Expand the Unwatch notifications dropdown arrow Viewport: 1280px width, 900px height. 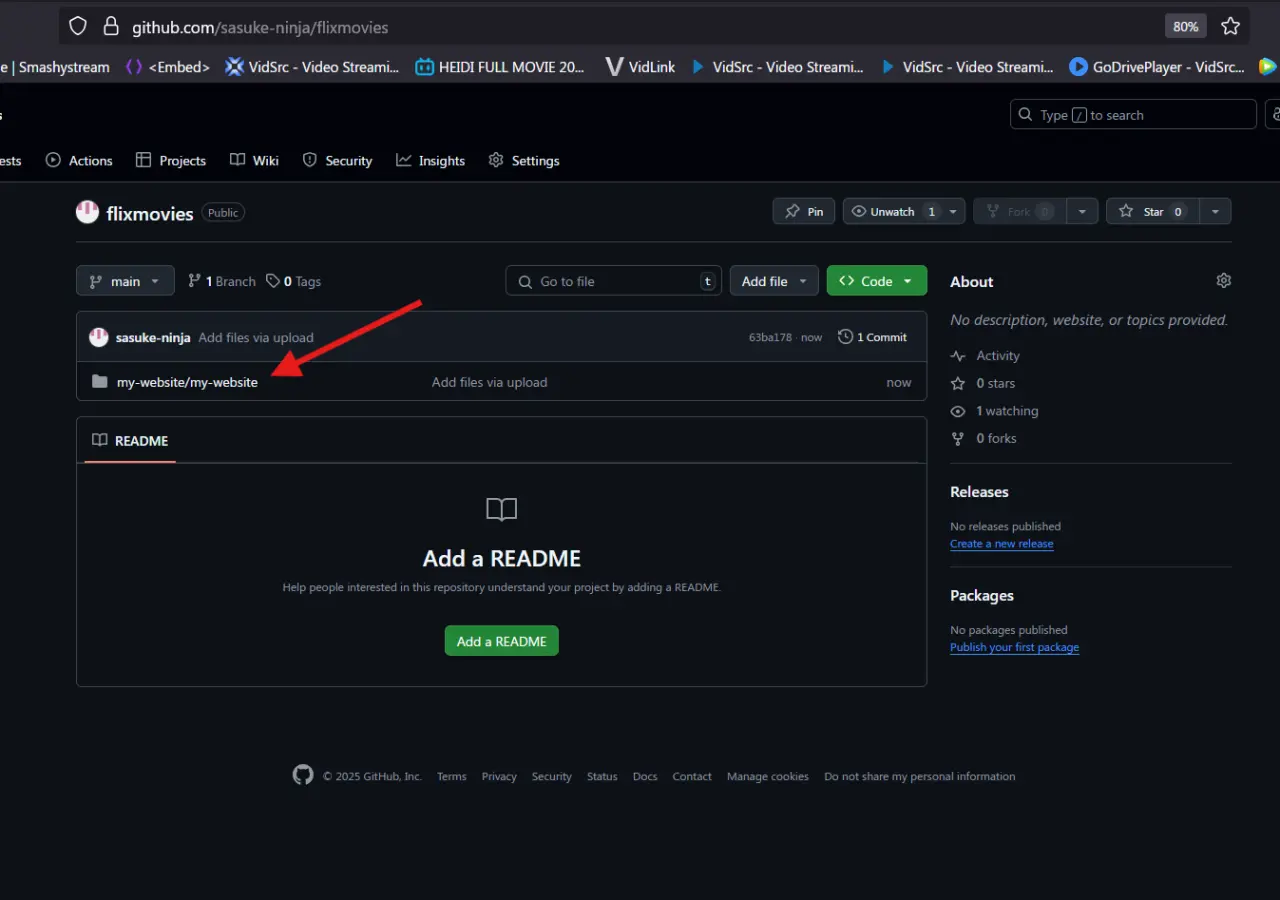[x=953, y=211]
